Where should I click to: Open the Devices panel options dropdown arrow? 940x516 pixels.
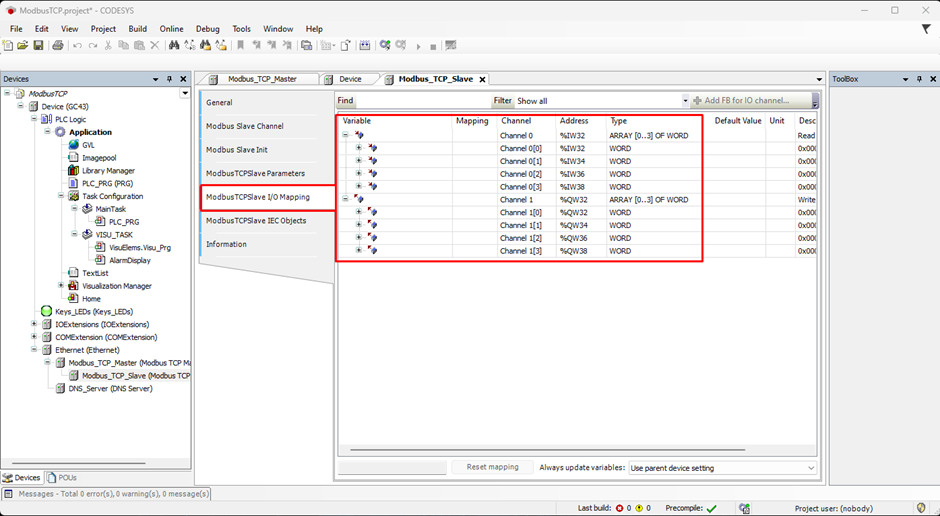tap(156, 79)
